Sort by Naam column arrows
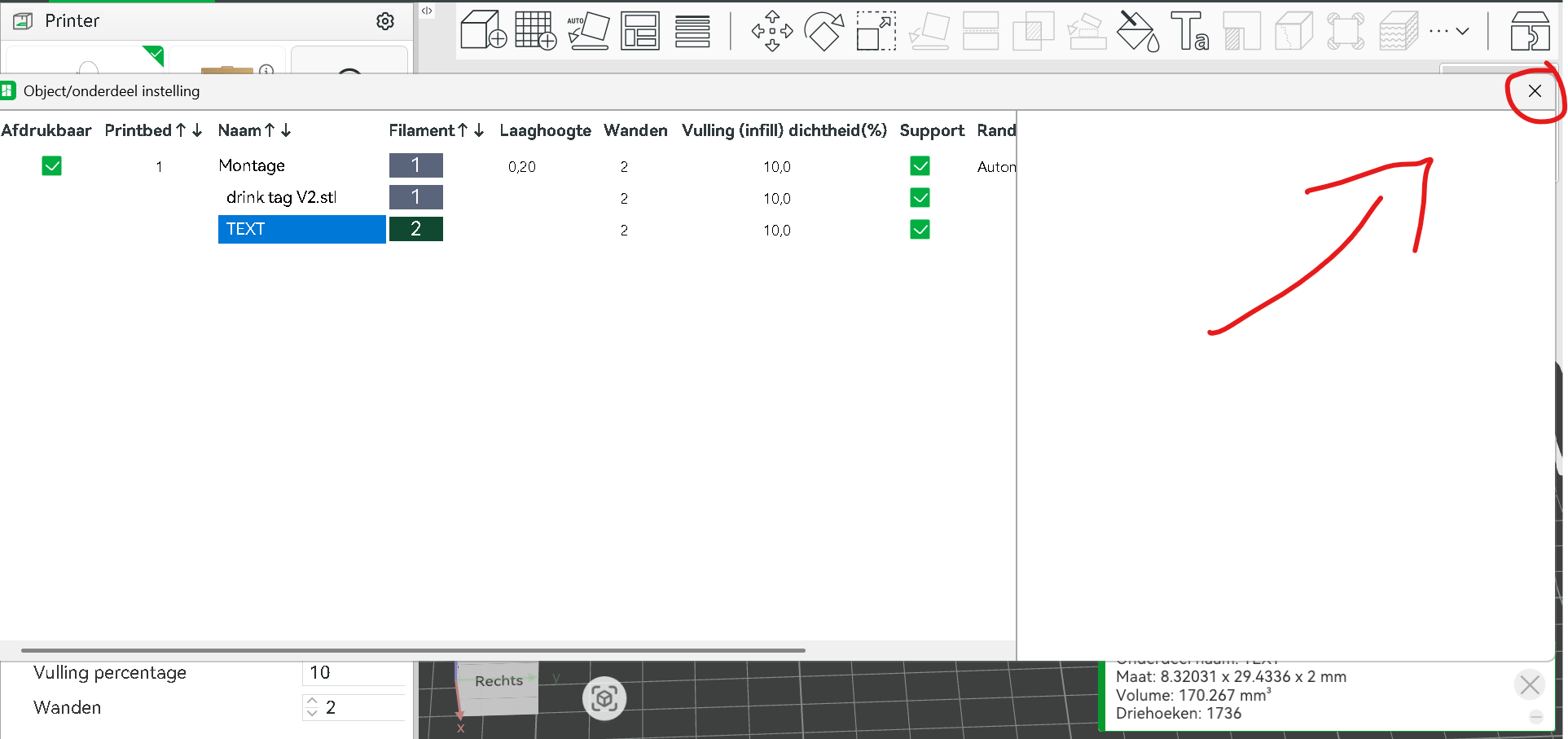The width and height of the screenshot is (1568, 739). tap(278, 130)
